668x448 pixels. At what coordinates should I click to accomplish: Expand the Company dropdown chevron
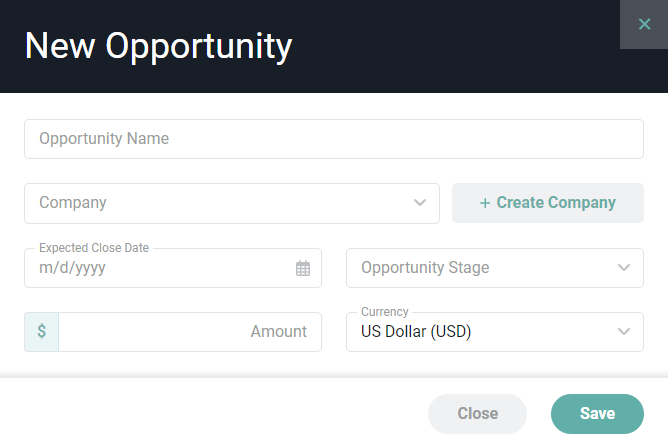click(x=420, y=203)
